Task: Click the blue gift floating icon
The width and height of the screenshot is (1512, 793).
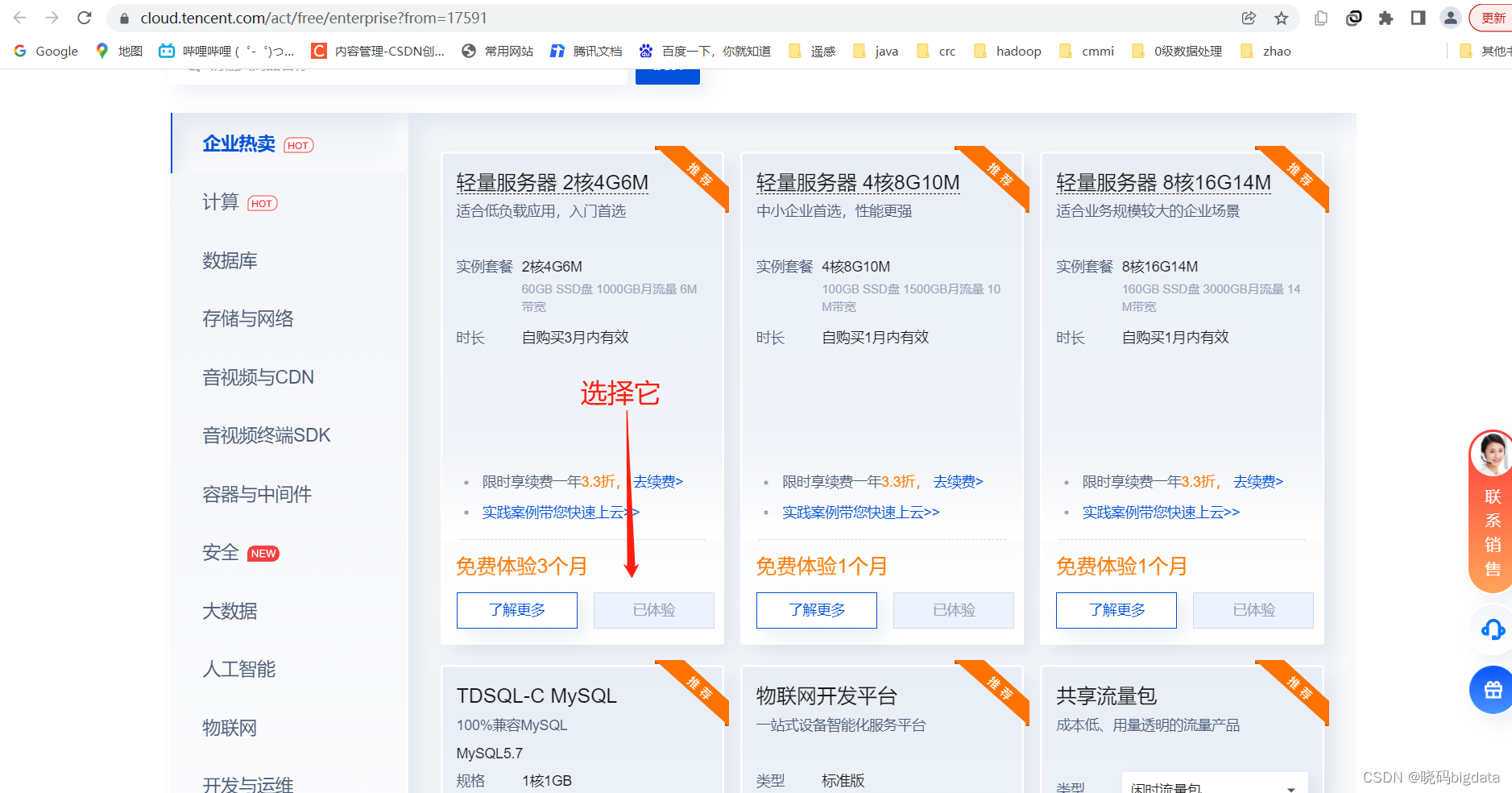Action: point(1493,690)
